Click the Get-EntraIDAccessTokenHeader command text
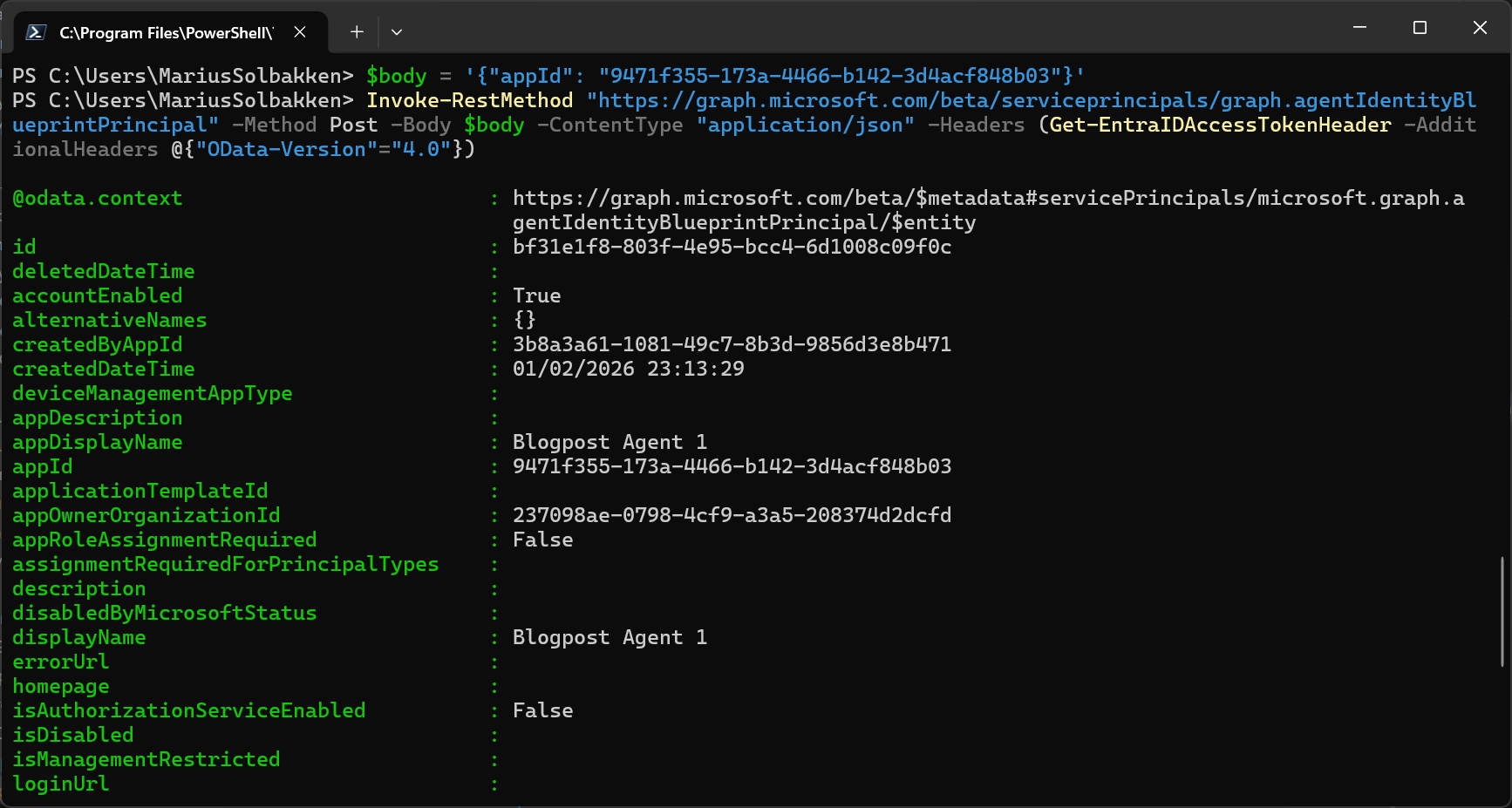The width and height of the screenshot is (1512, 808). coord(1220,126)
